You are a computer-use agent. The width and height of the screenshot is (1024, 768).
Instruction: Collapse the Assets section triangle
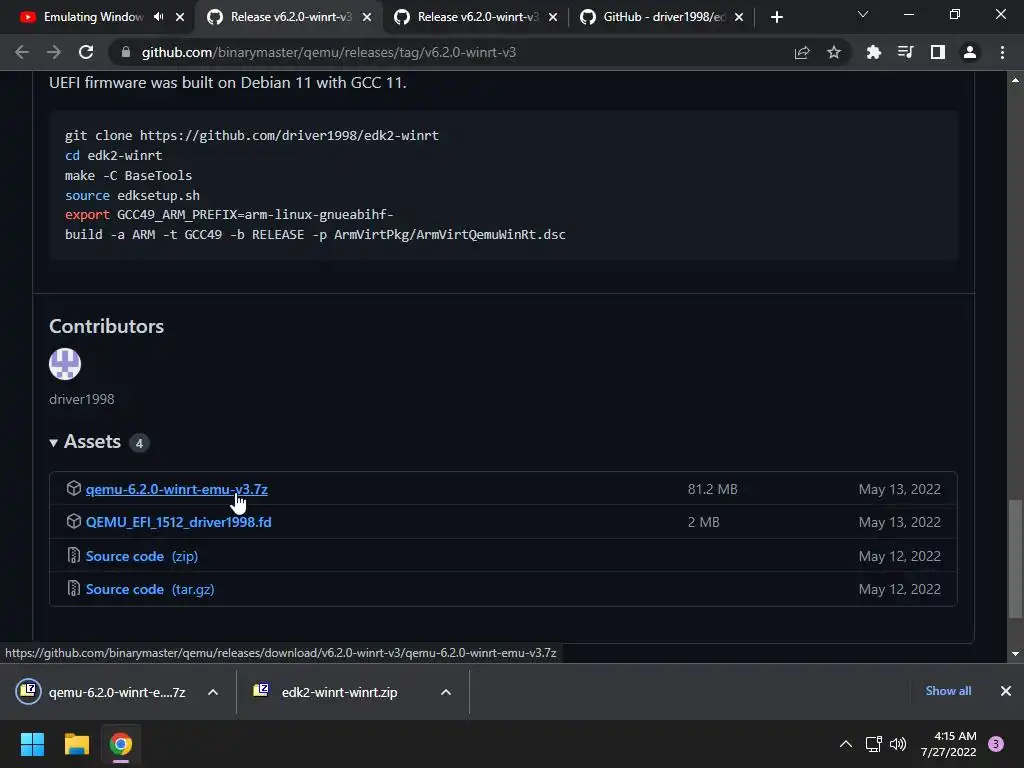point(54,443)
